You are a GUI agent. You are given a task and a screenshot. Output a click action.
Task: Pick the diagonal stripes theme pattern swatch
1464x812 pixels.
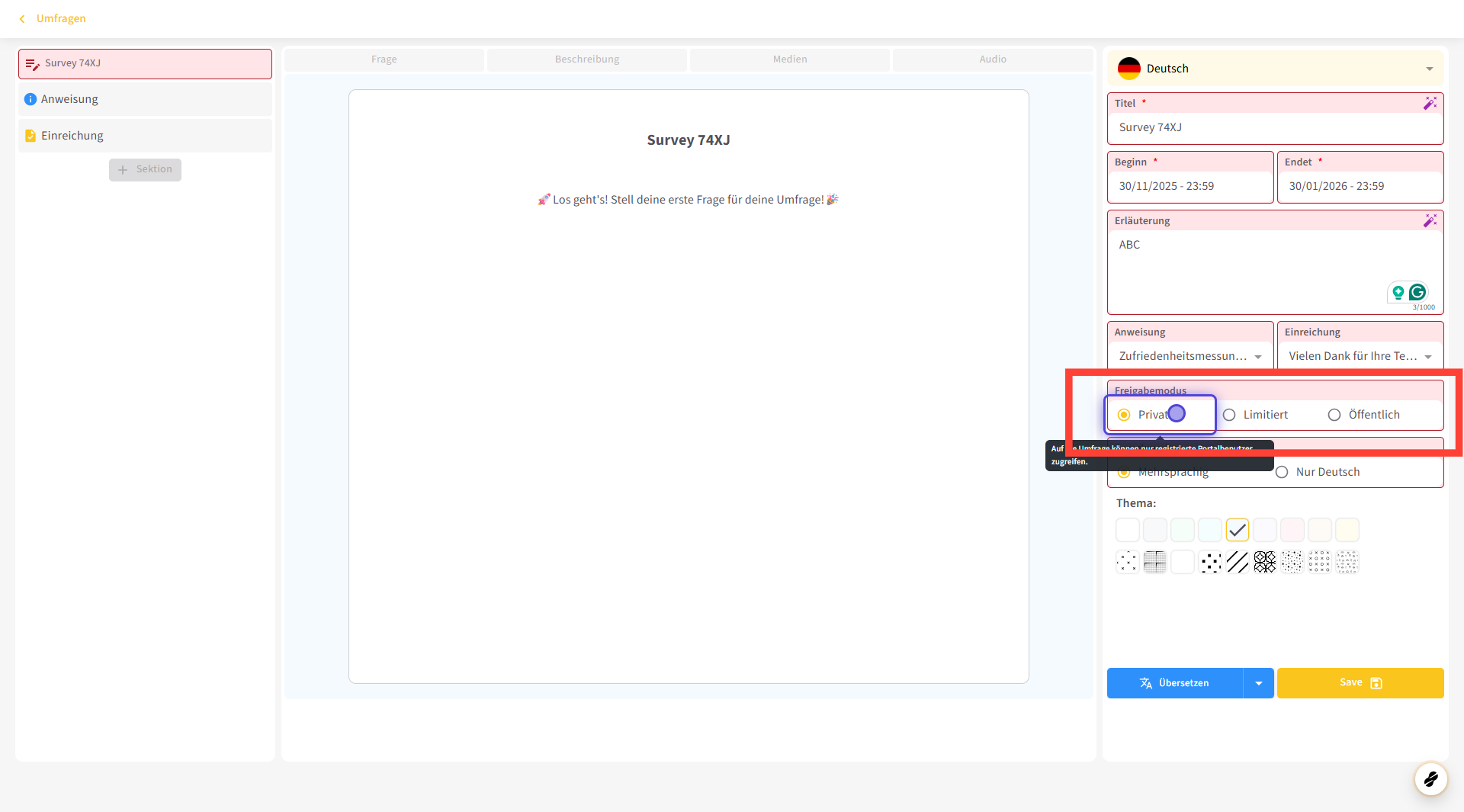(1237, 562)
